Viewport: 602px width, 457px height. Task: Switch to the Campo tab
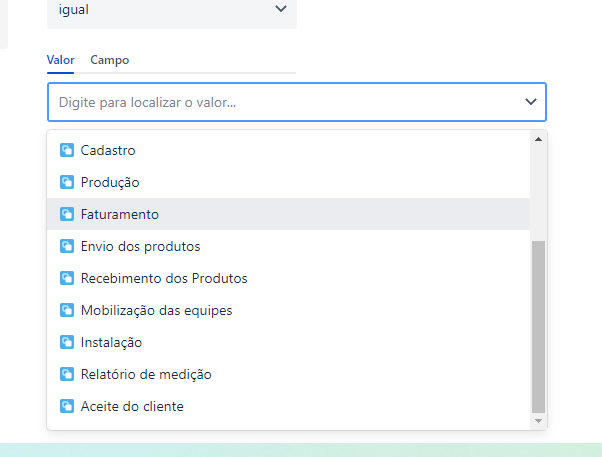click(109, 60)
